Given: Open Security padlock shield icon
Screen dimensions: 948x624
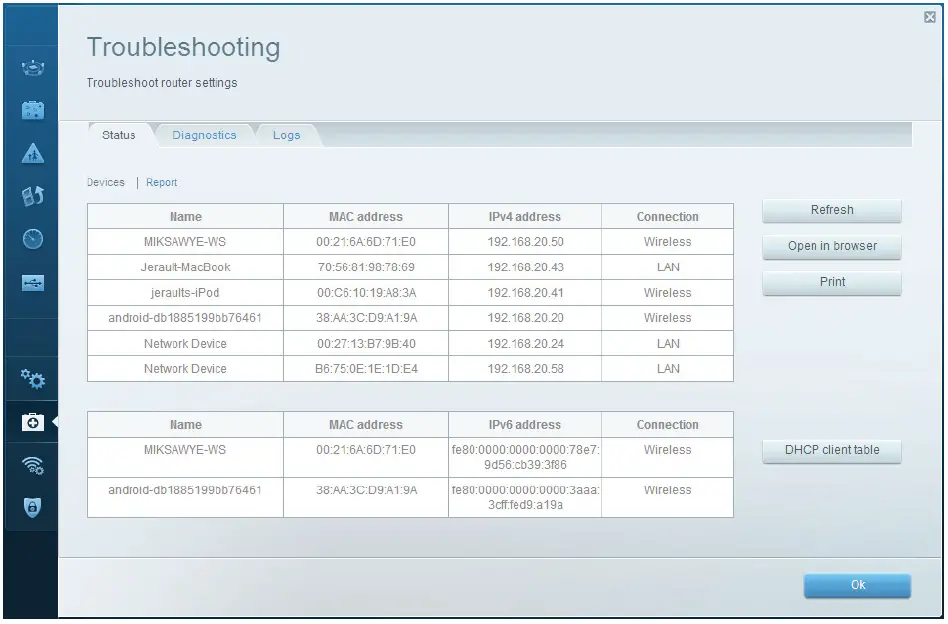Looking at the screenshot, I should click(x=32, y=508).
